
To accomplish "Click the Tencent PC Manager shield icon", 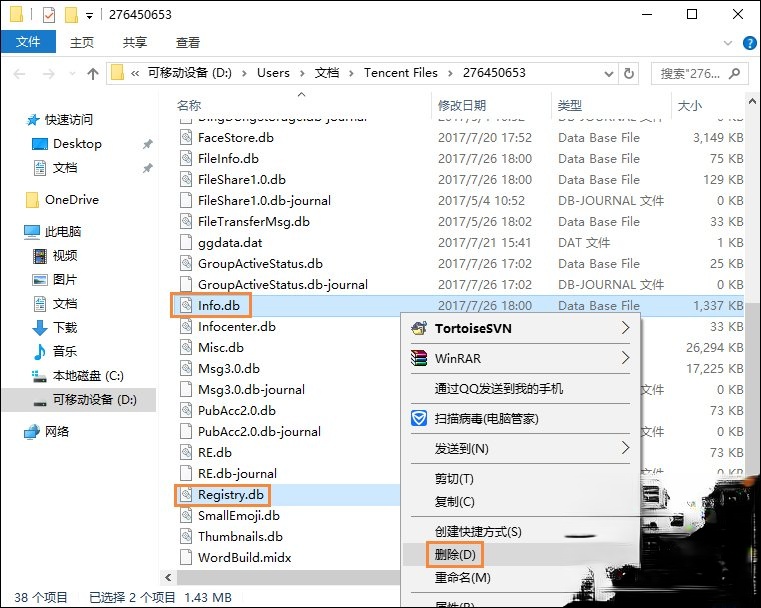I will click(419, 418).
